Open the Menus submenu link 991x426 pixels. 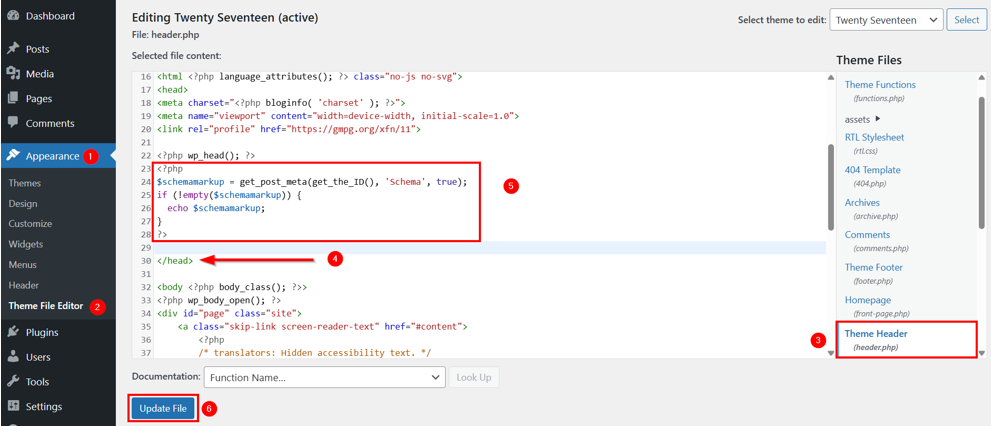(x=23, y=265)
